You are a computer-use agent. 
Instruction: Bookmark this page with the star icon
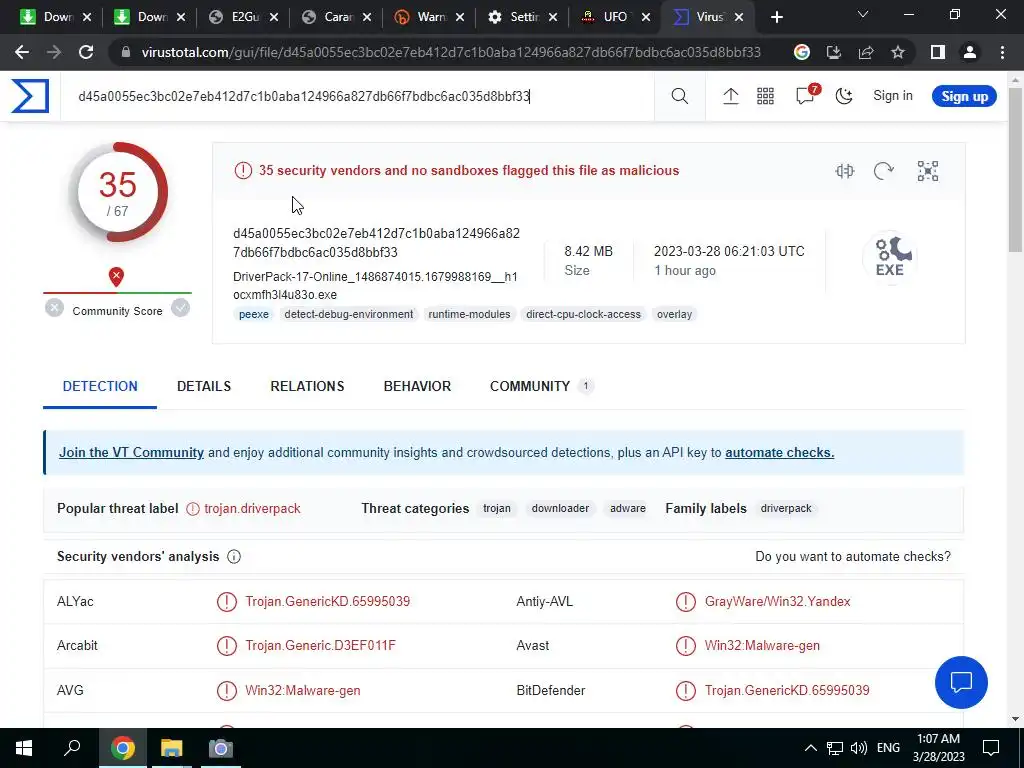pos(898,52)
